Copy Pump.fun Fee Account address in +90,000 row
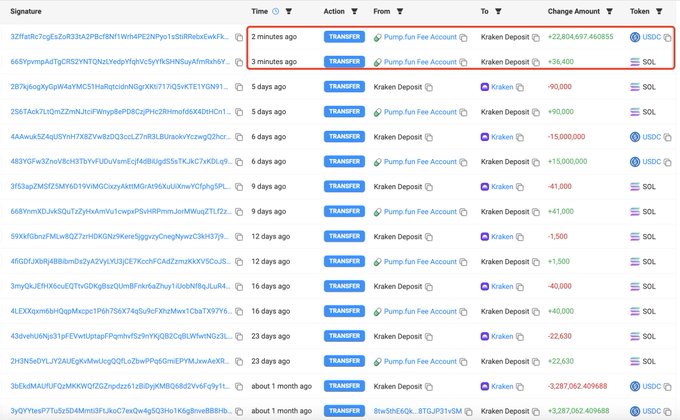Image resolution: width=680 pixels, height=420 pixels. click(464, 112)
